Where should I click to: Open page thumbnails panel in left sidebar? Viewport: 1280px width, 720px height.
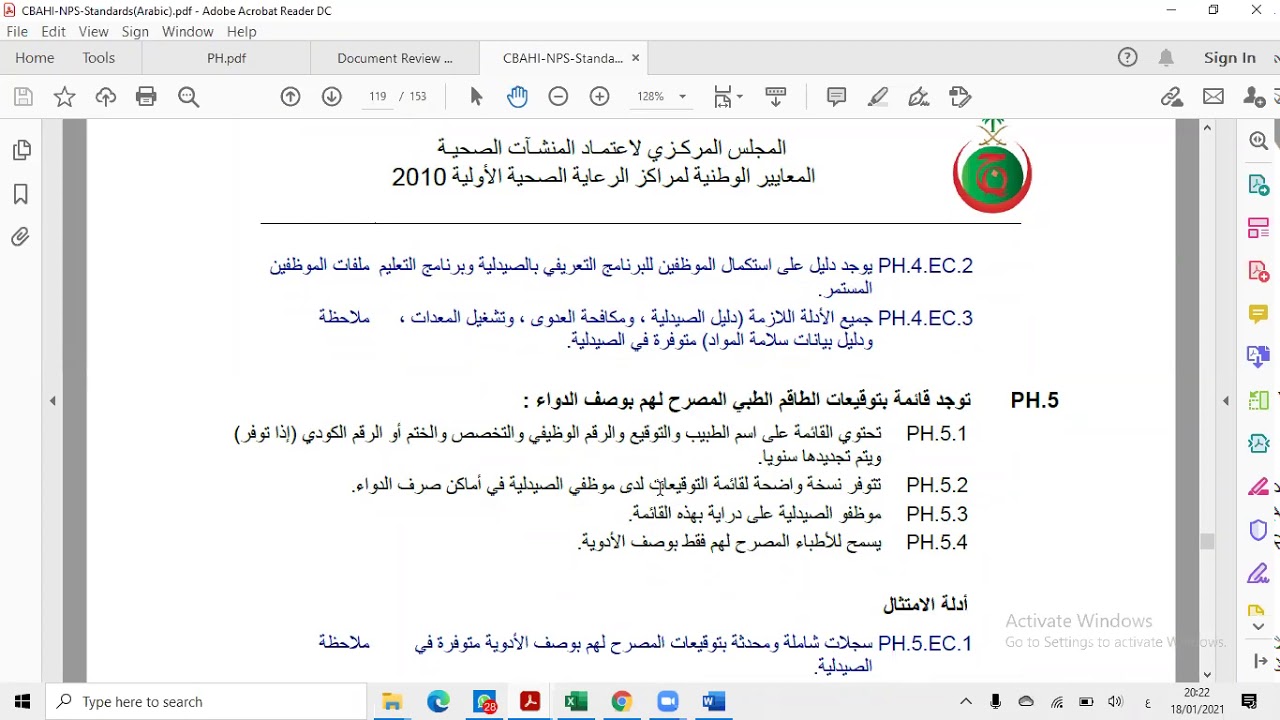(x=21, y=151)
